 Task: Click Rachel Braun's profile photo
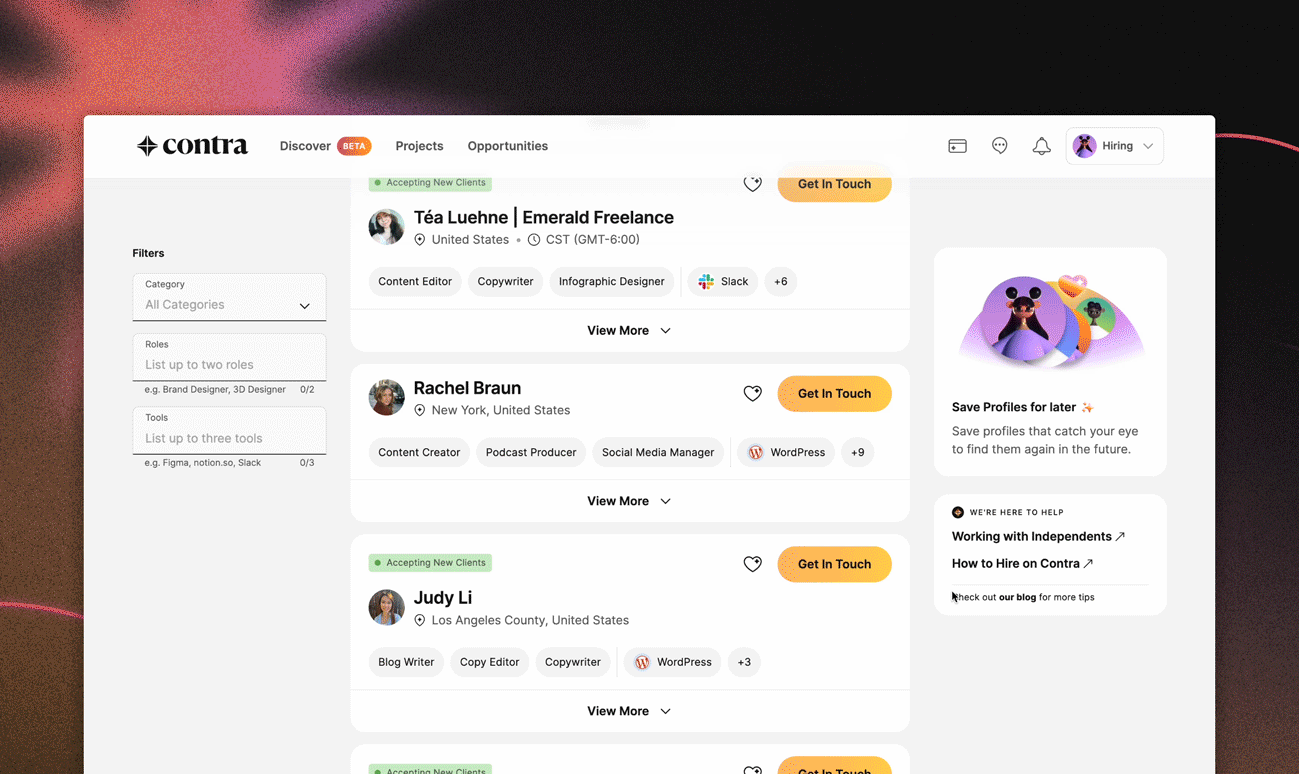pyautogui.click(x=386, y=398)
